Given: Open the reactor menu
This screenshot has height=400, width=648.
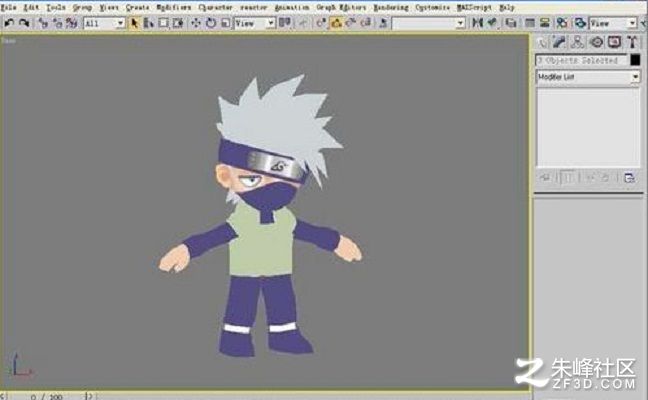Looking at the screenshot, I should pyautogui.click(x=253, y=7).
